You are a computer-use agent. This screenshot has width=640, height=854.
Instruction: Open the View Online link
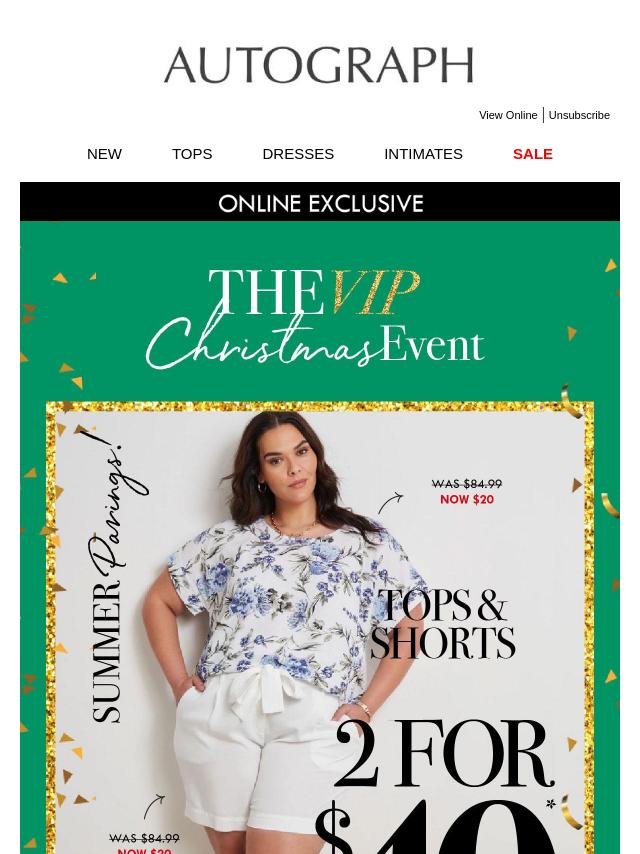[508, 115]
